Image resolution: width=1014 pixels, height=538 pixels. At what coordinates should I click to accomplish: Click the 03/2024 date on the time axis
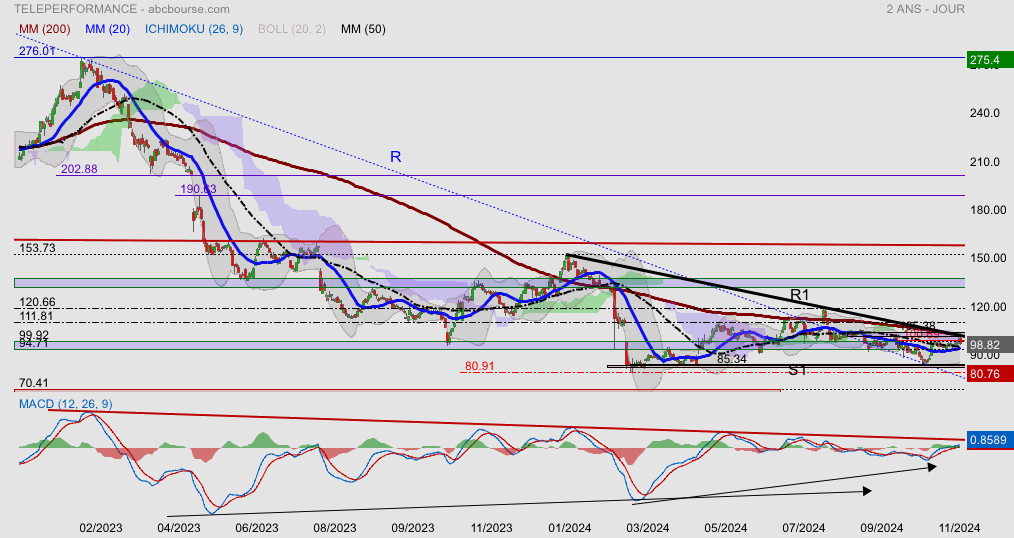click(647, 528)
